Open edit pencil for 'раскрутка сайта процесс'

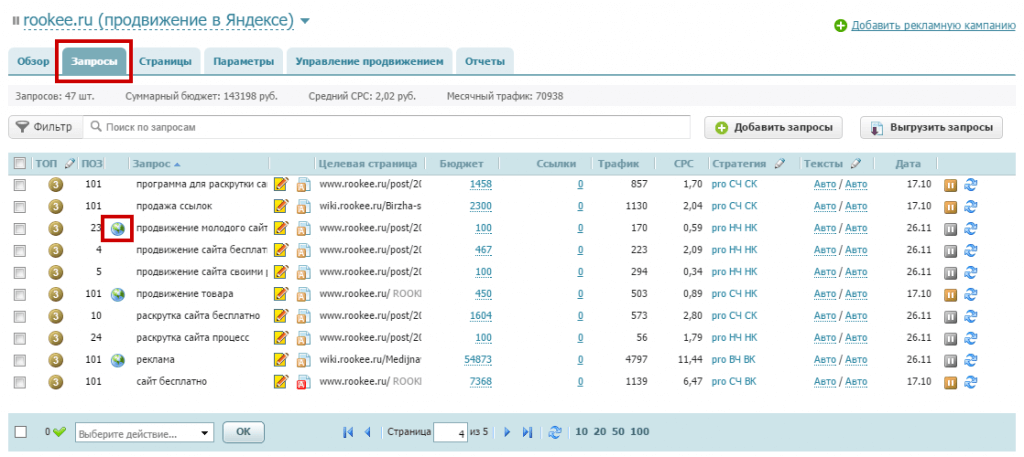(281, 338)
